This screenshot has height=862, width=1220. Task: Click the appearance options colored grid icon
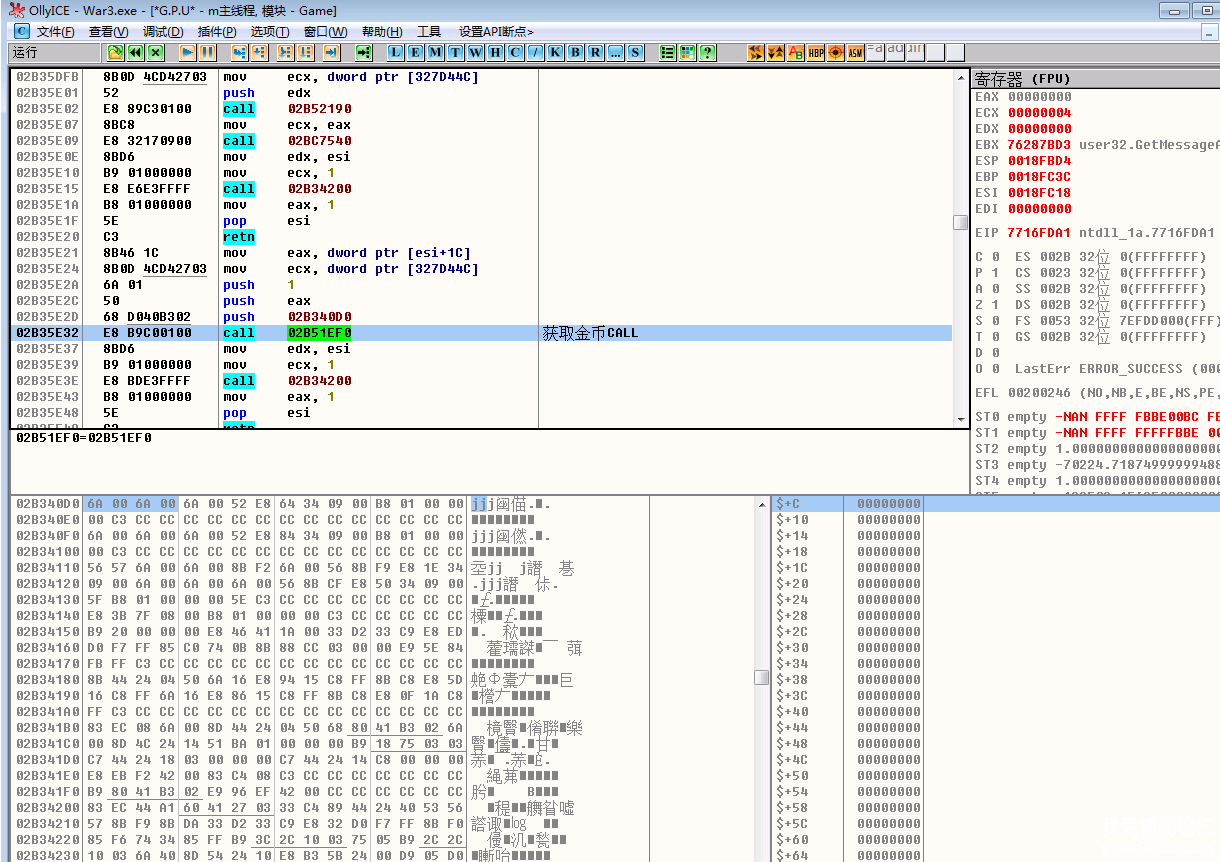[x=688, y=52]
